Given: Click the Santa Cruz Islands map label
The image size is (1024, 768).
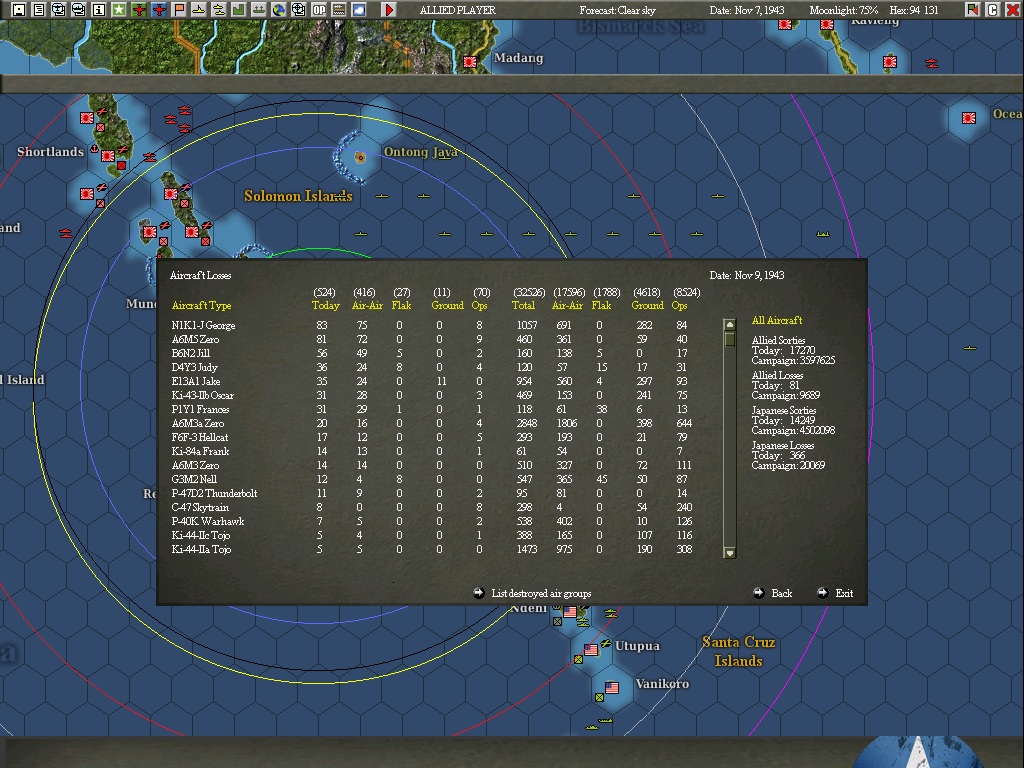Looking at the screenshot, I should [x=739, y=651].
